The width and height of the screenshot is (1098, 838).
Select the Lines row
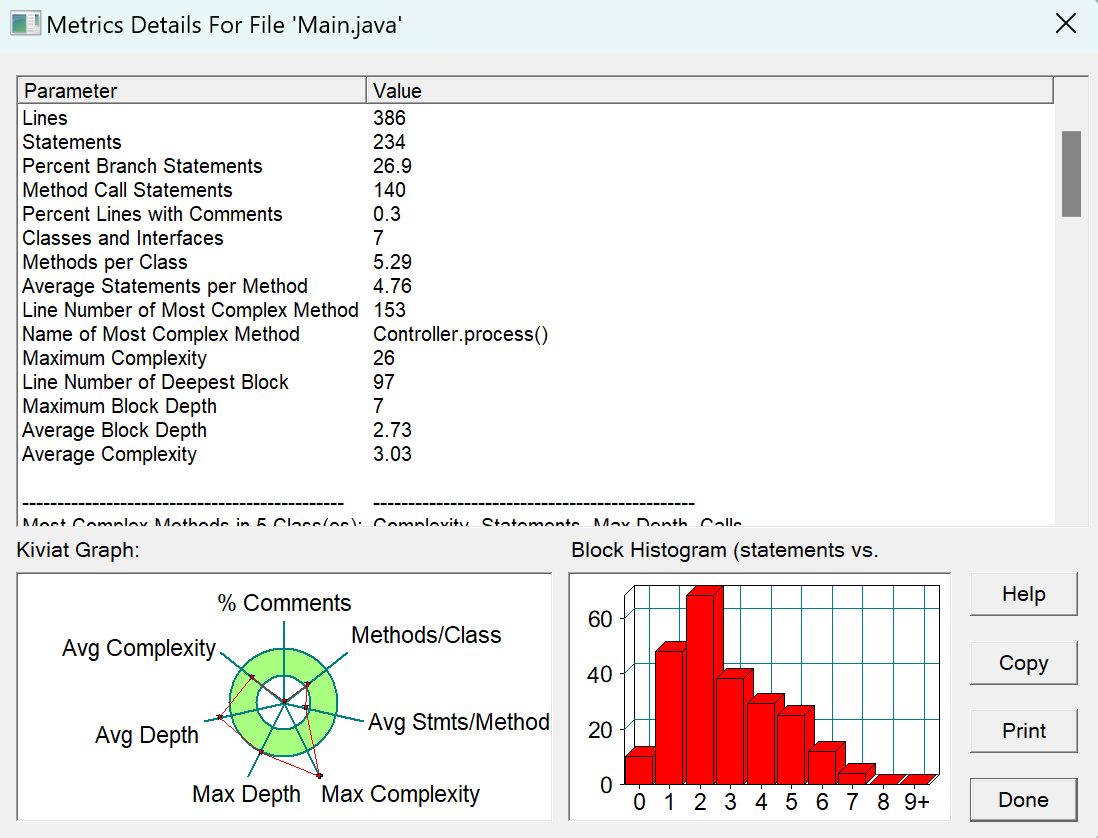pos(536,118)
